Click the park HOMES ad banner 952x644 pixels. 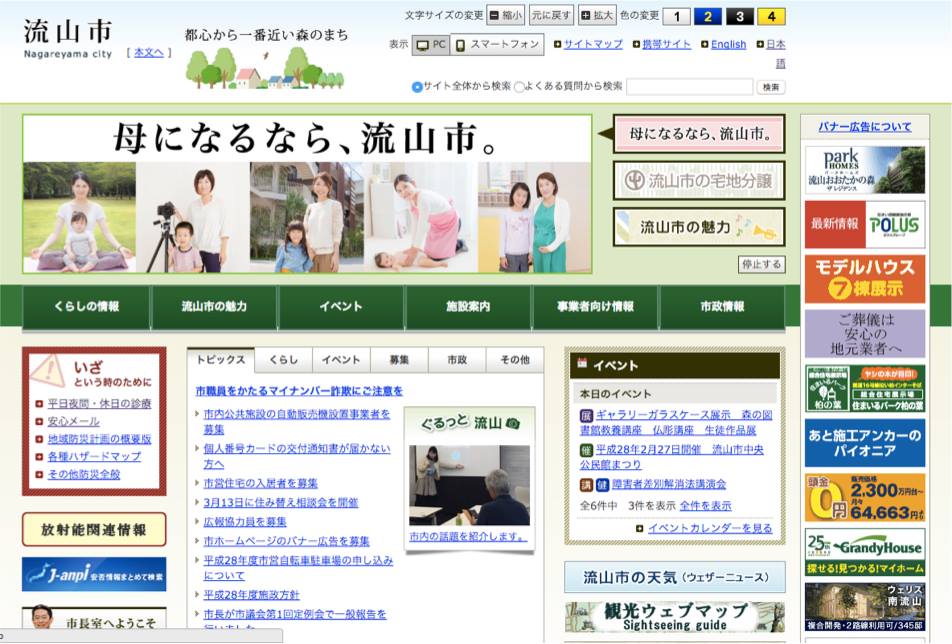pyautogui.click(x=865, y=170)
